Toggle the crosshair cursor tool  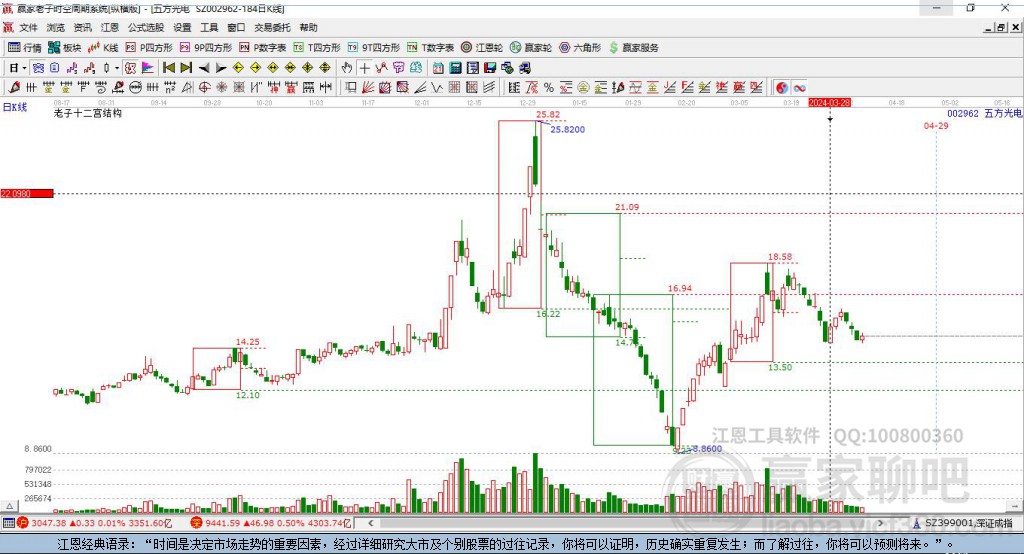pos(364,68)
